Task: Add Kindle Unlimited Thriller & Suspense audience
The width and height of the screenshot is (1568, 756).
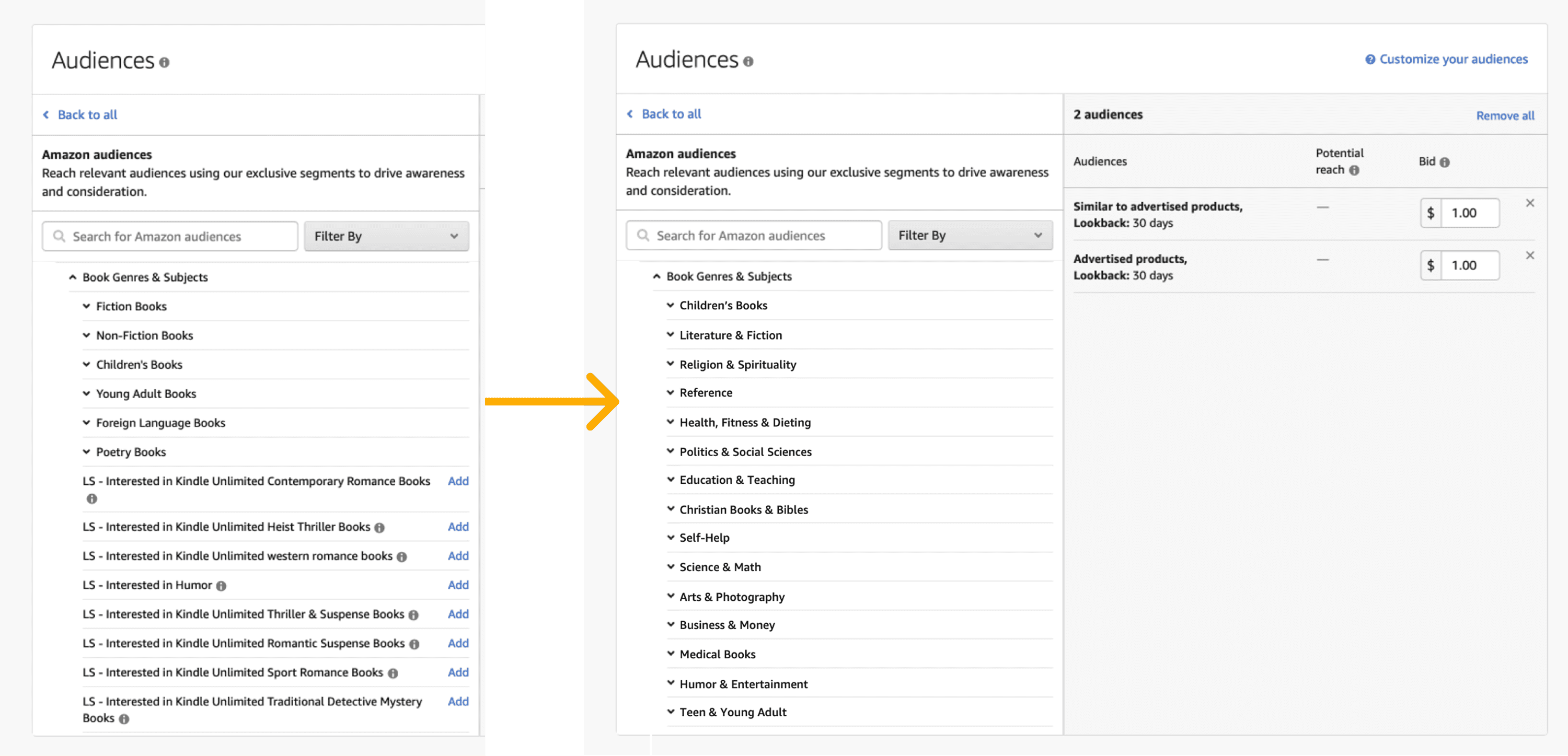Action: 458,614
